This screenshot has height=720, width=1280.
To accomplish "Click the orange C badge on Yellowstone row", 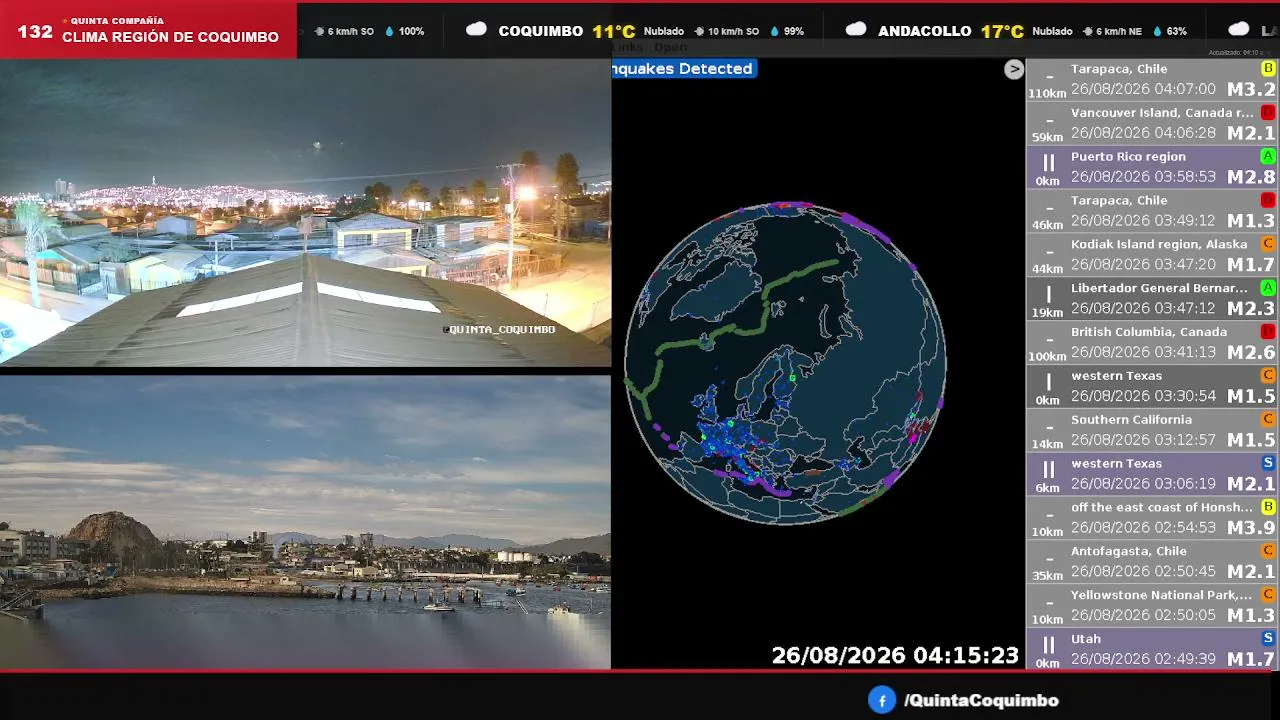I will click(1268, 594).
